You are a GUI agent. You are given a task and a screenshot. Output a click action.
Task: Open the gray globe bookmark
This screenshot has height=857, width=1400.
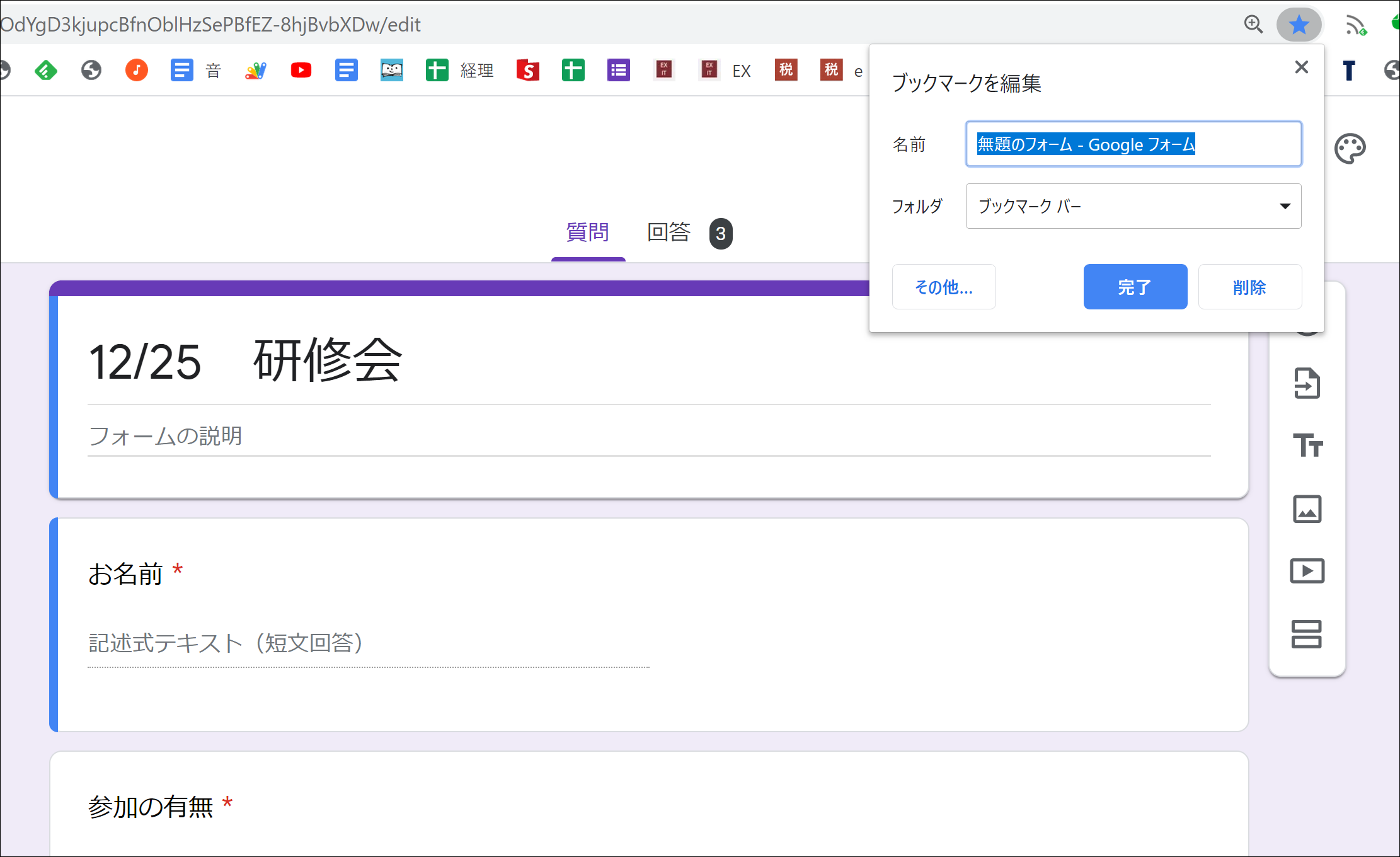[91, 70]
